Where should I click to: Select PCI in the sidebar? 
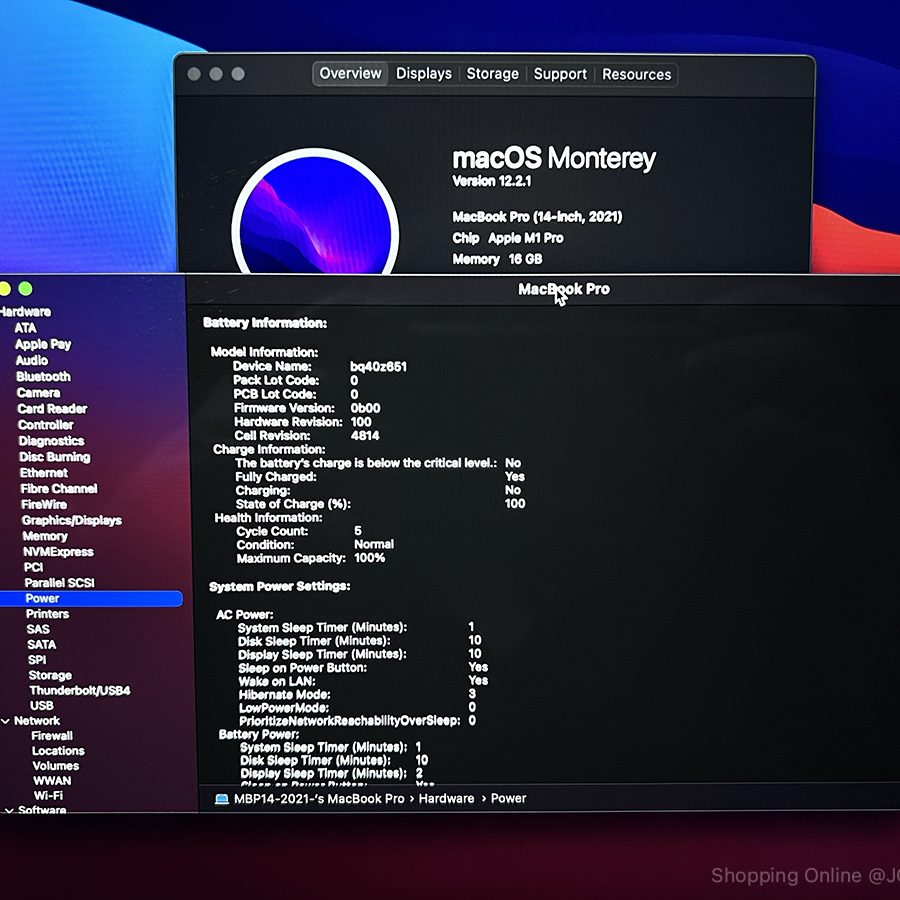[33, 567]
